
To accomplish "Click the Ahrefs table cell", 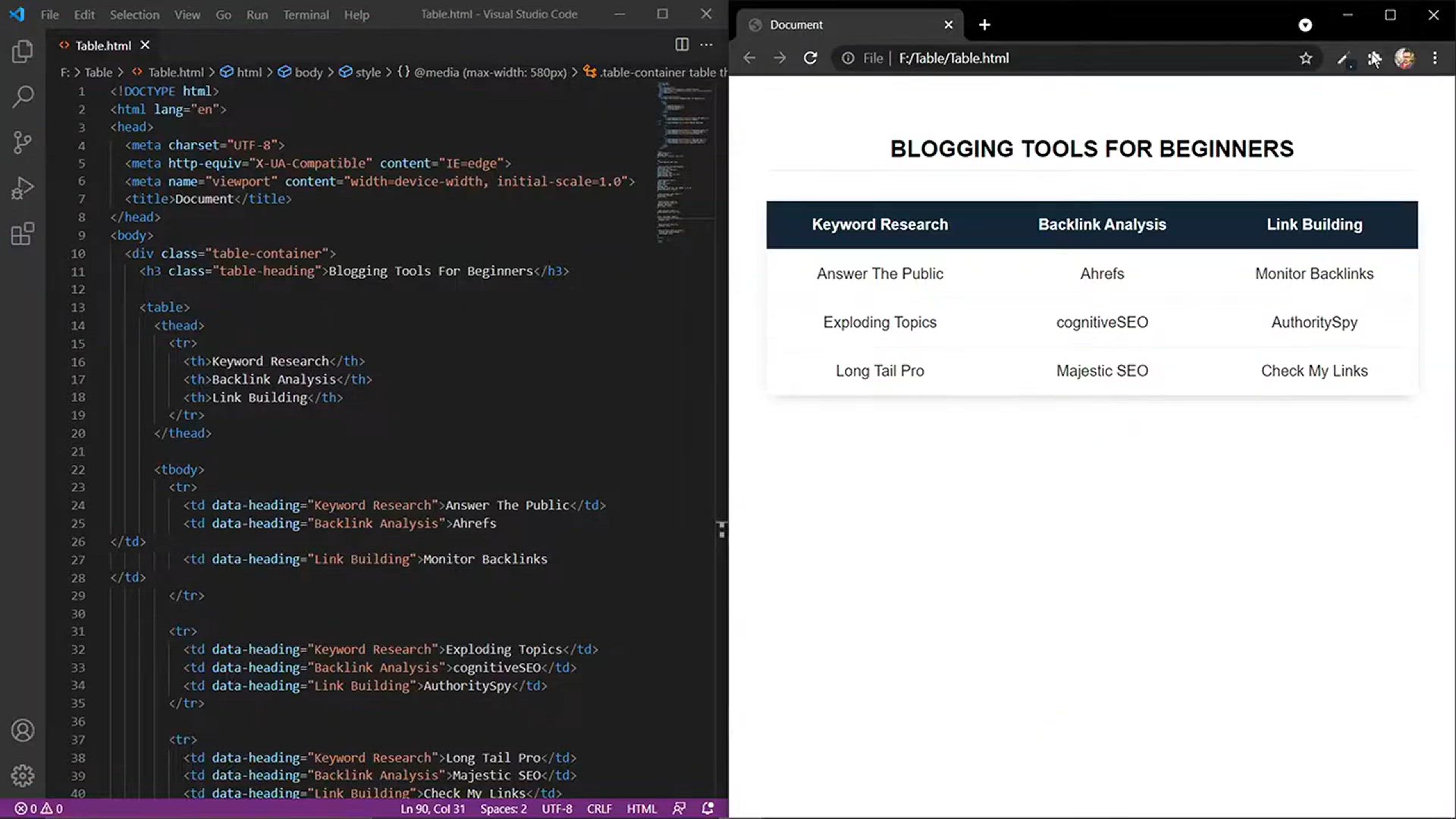I will point(1102,274).
